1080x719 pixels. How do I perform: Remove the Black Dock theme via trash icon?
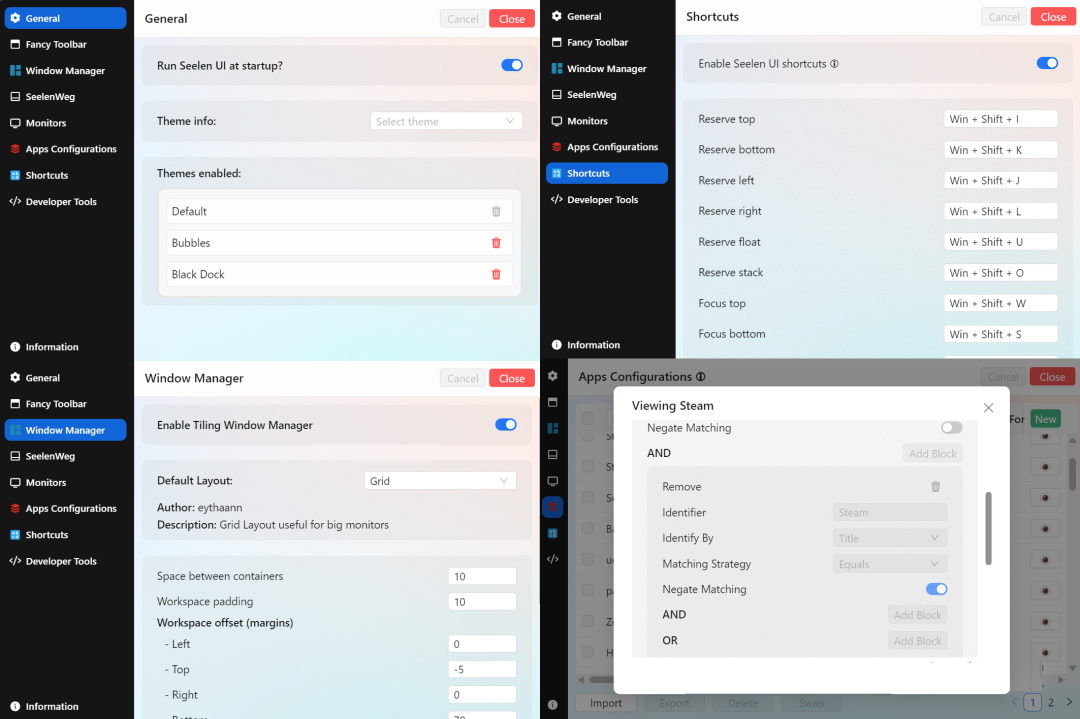pos(496,274)
